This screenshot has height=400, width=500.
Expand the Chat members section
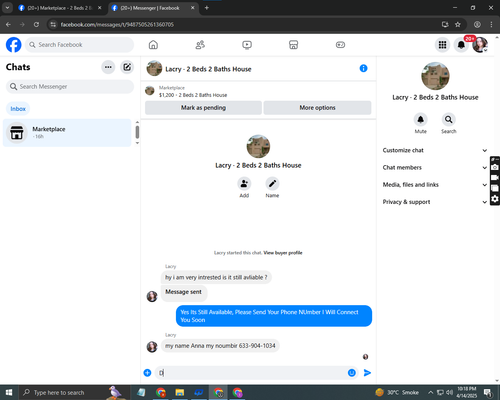coord(435,167)
